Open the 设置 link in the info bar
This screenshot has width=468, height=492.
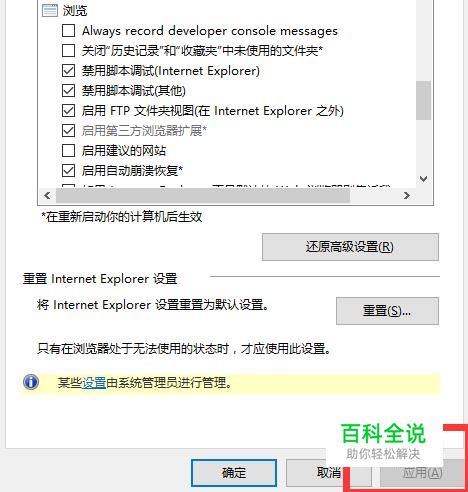point(94,383)
